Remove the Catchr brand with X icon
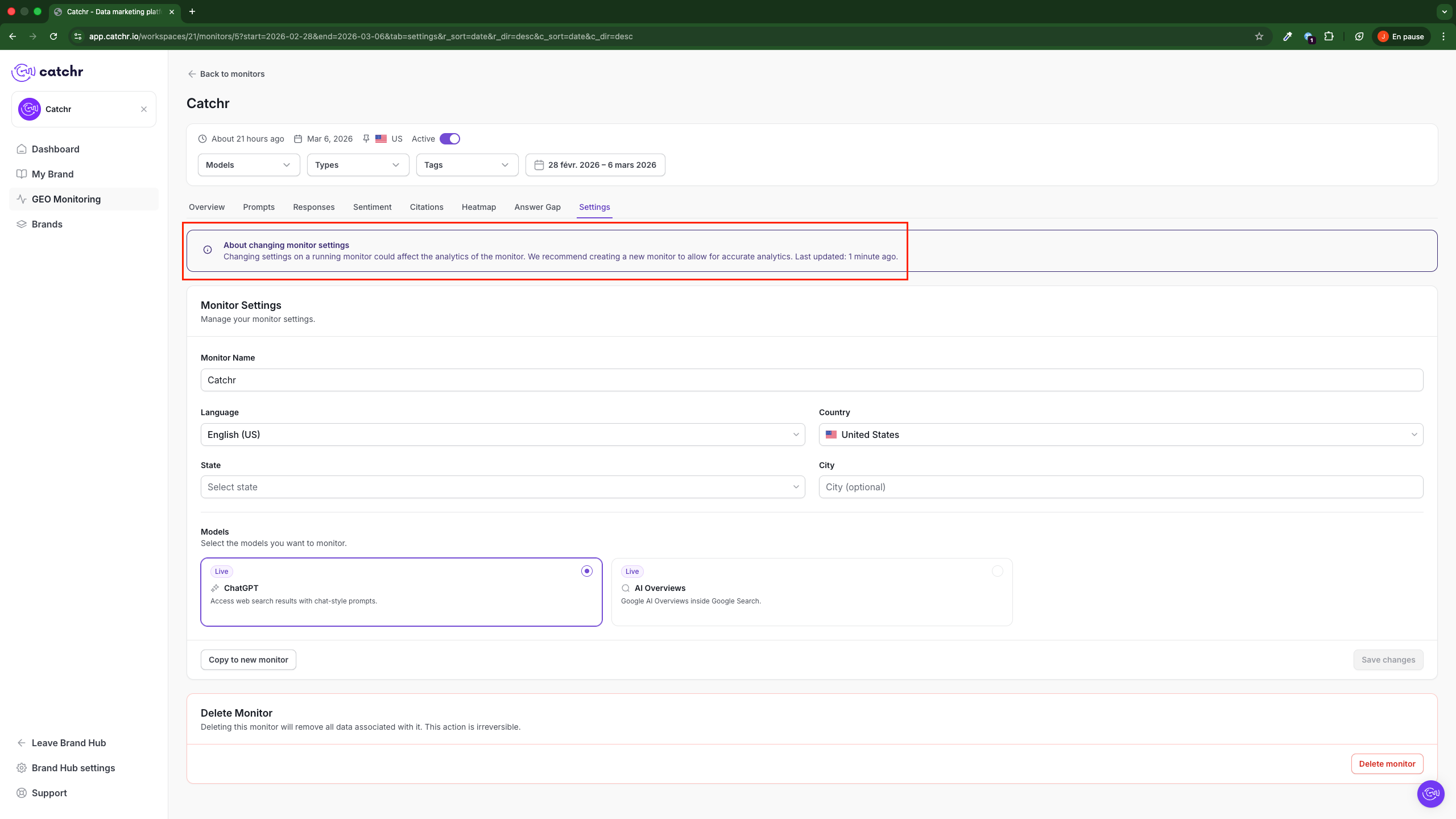 click(x=144, y=109)
